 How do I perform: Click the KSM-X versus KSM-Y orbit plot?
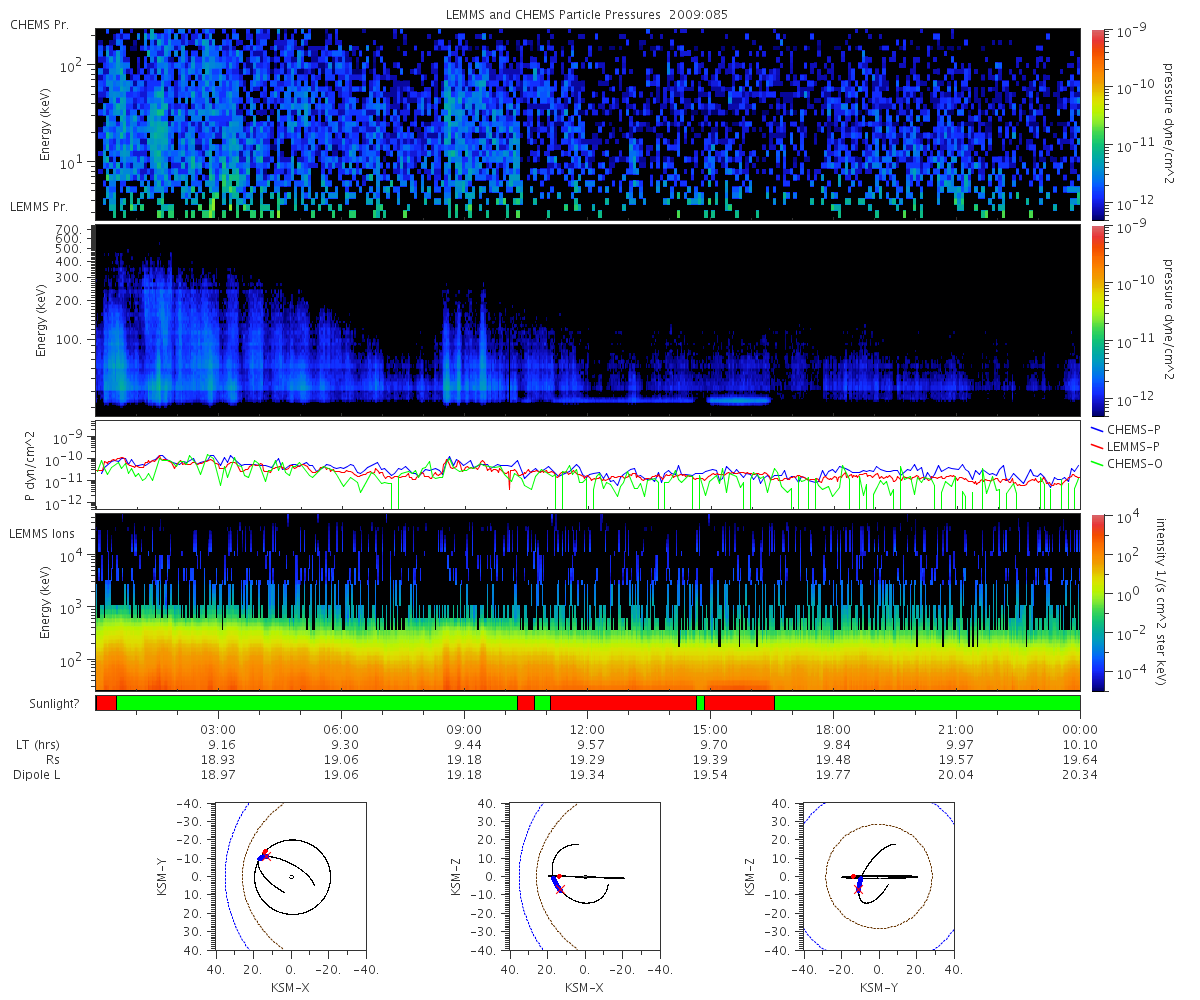[x=290, y=876]
